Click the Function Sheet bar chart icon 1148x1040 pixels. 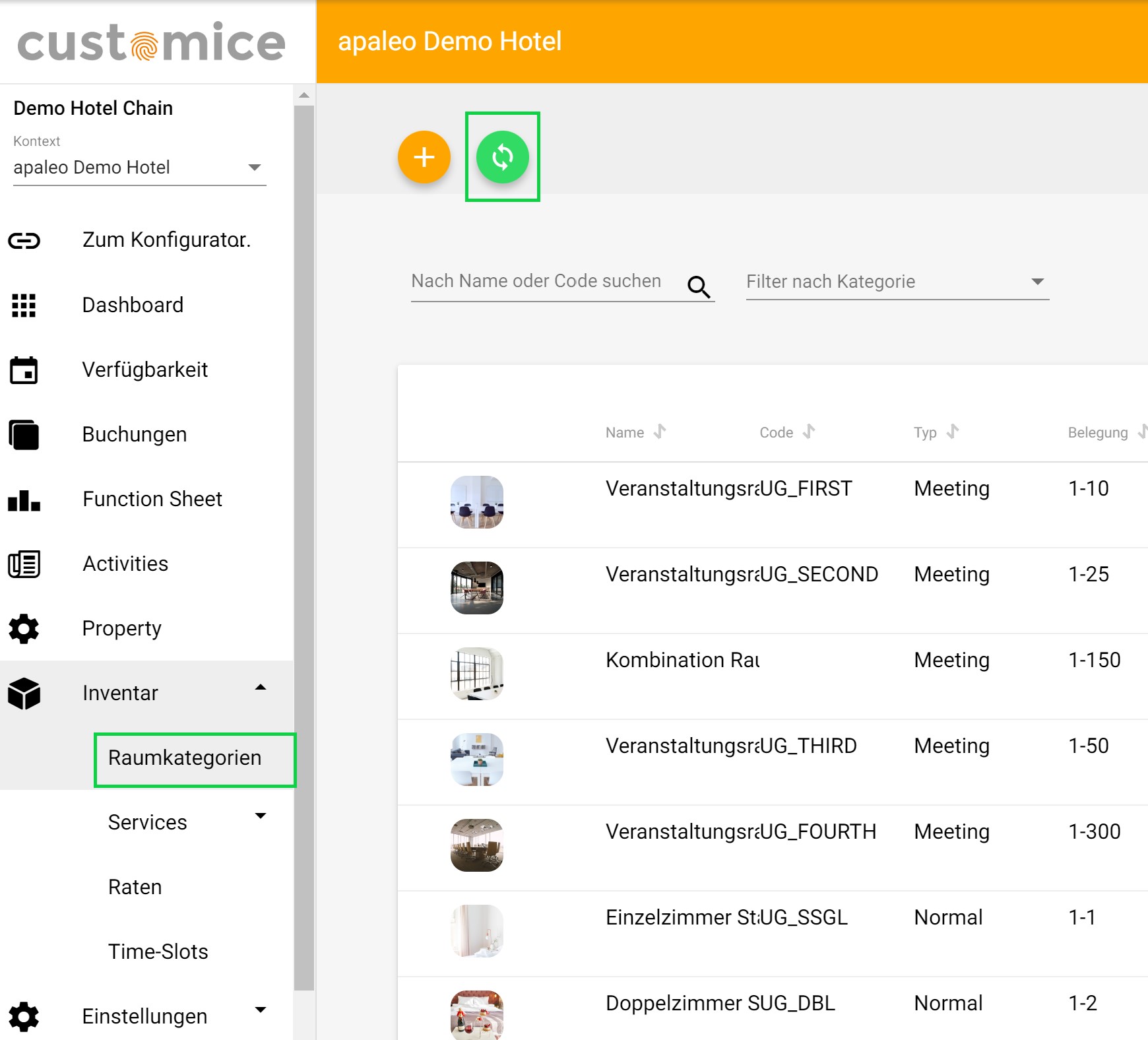point(24,500)
